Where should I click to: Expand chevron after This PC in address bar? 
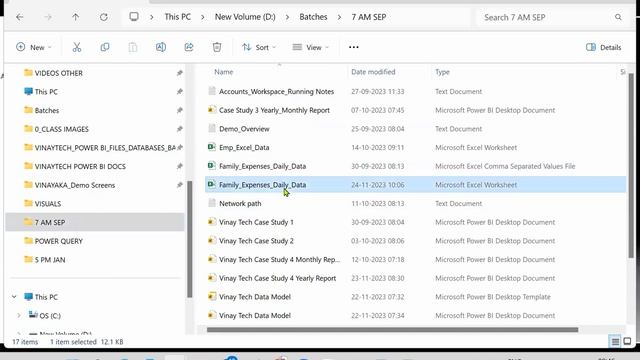tap(203, 17)
